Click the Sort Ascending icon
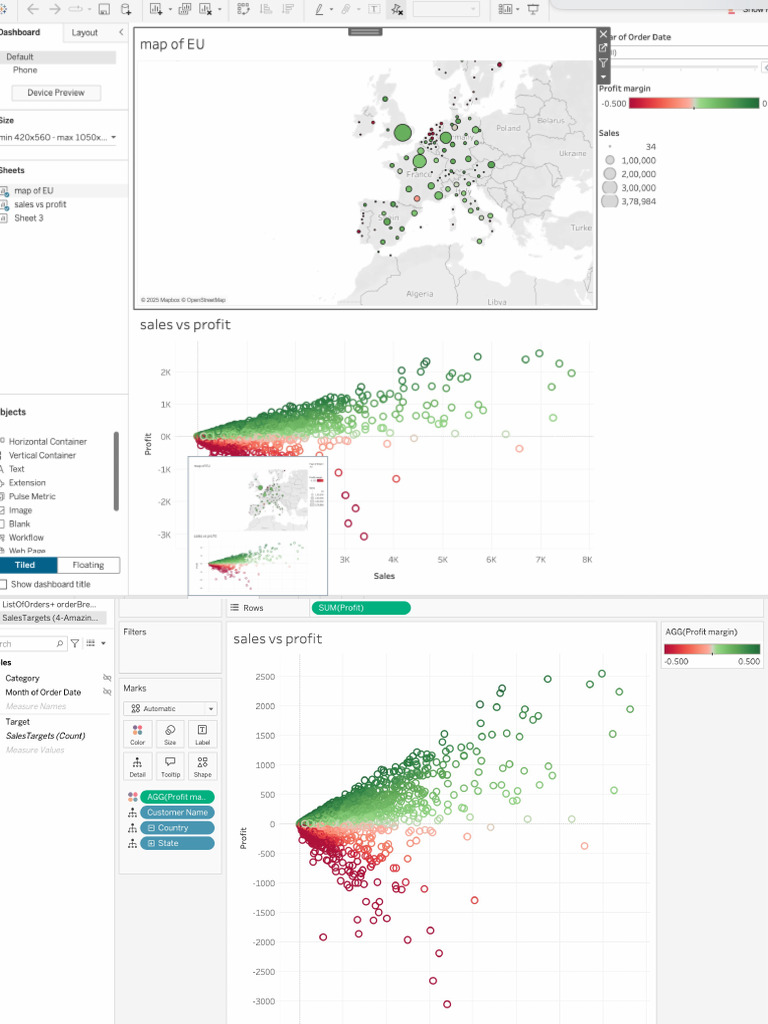This screenshot has width=768, height=1024. point(266,9)
